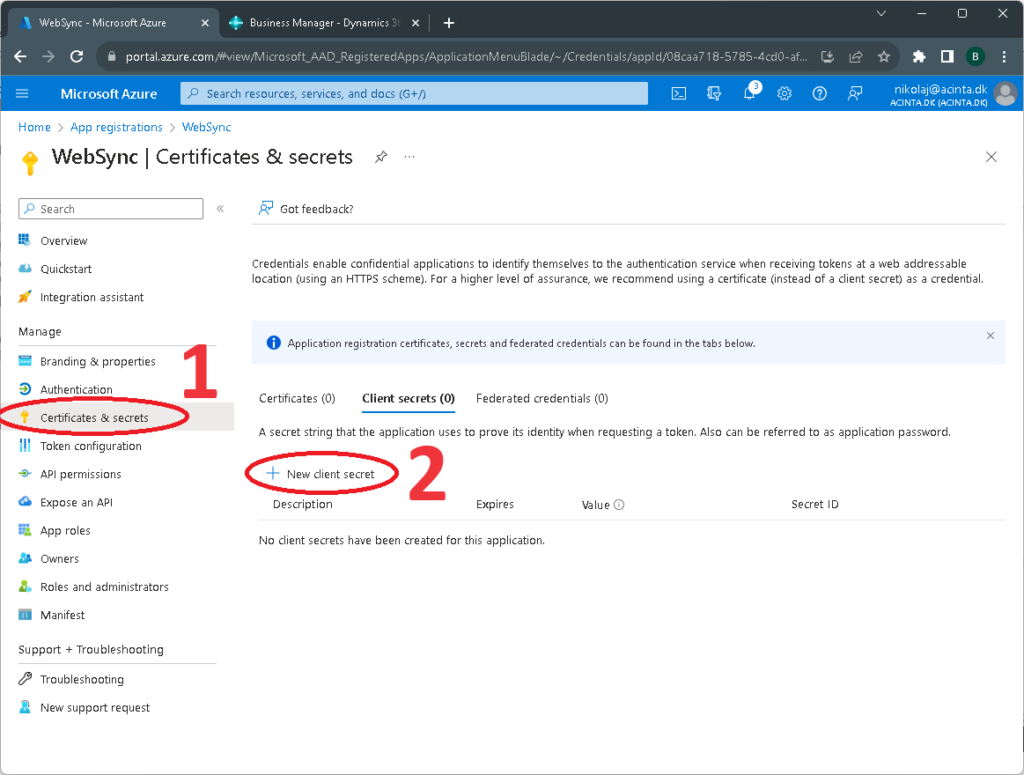
Task: Click the Value column info icon
Action: pyautogui.click(x=619, y=505)
